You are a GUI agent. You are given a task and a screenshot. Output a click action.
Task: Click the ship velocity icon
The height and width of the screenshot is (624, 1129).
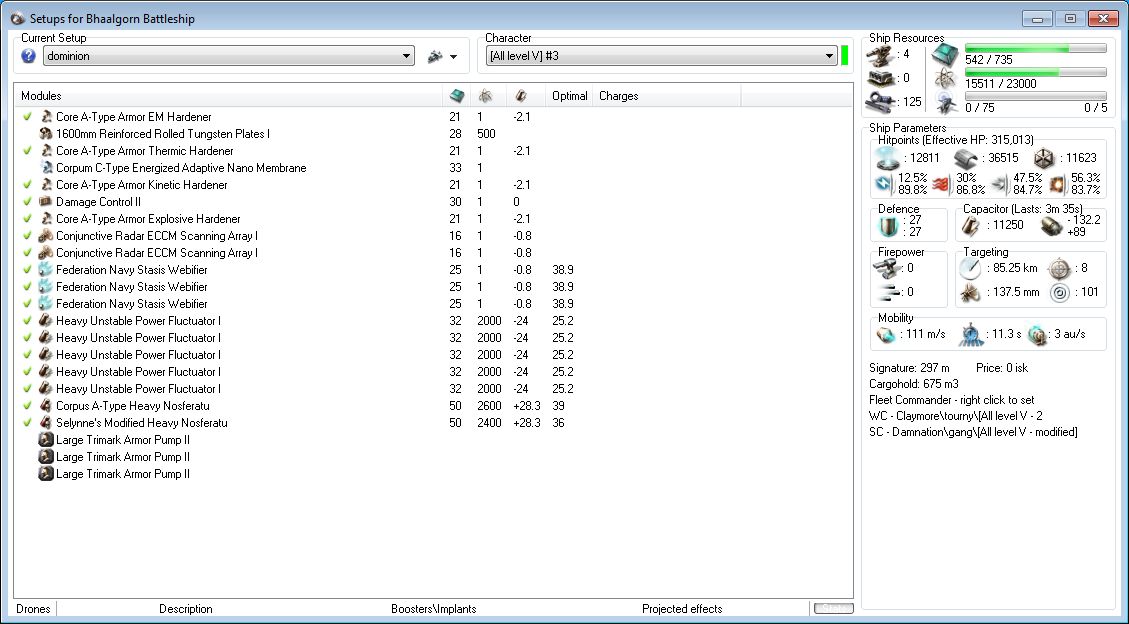[x=885, y=335]
